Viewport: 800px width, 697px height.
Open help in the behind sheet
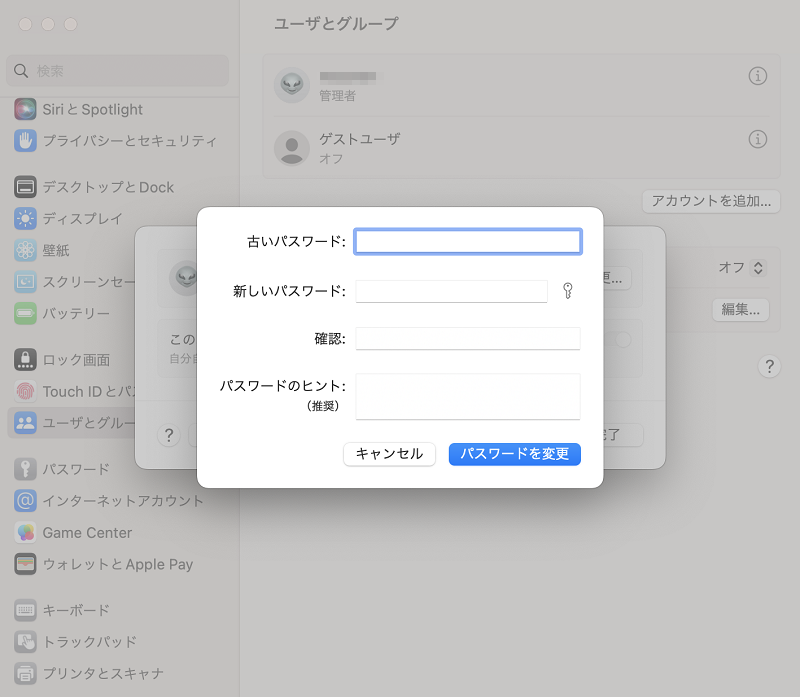[169, 436]
